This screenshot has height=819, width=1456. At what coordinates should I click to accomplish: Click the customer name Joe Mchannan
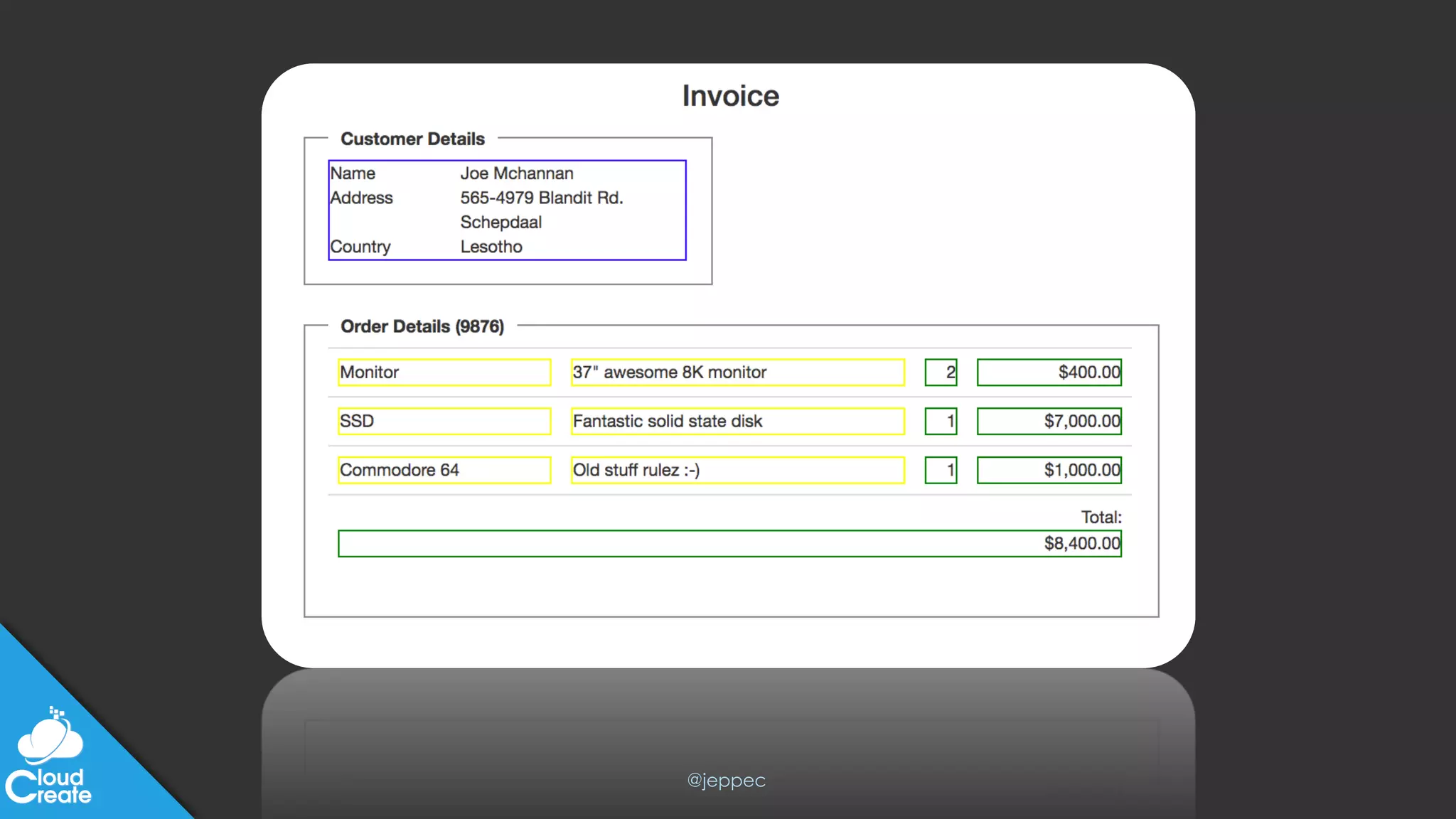[x=516, y=173]
